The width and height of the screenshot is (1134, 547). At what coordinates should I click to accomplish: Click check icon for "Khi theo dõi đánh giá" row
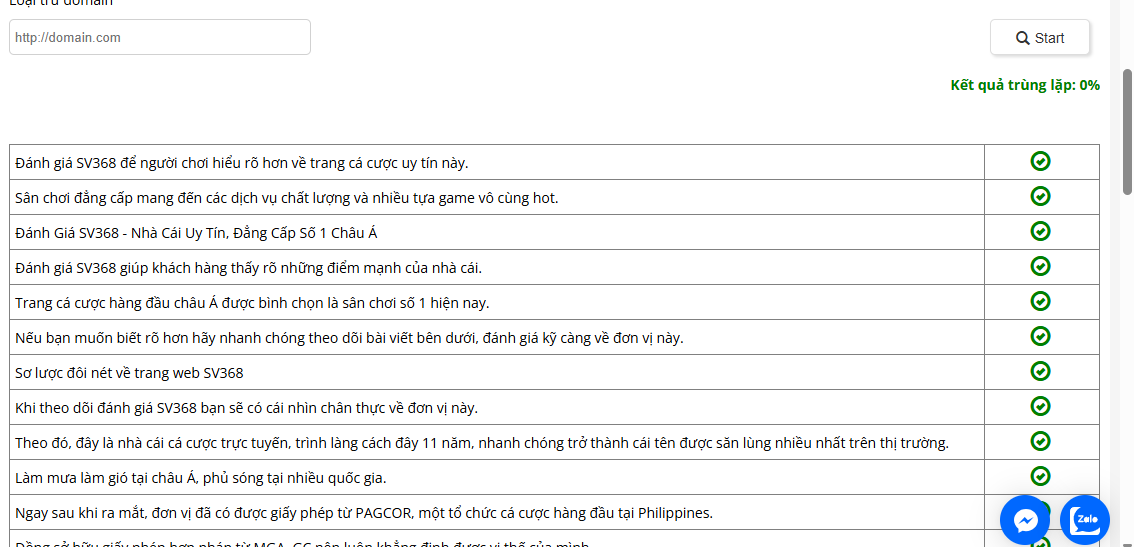pyautogui.click(x=1040, y=406)
